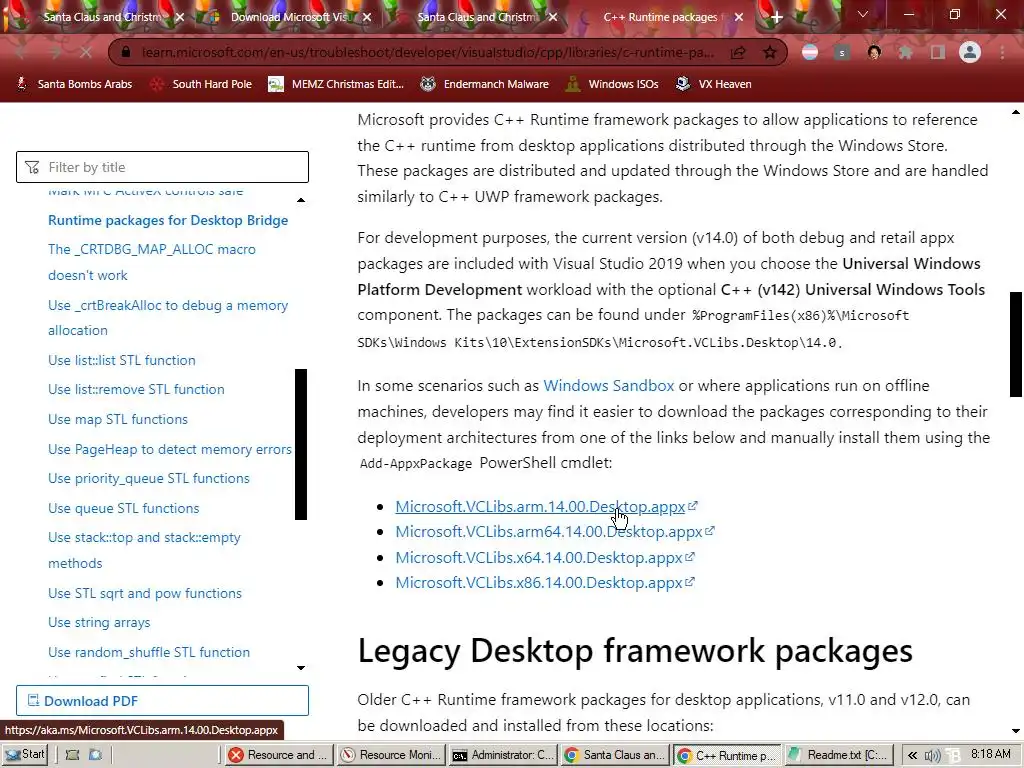Viewport: 1024px width, 768px height.
Task: Open the VX Heaven bookmark
Action: 714,84
